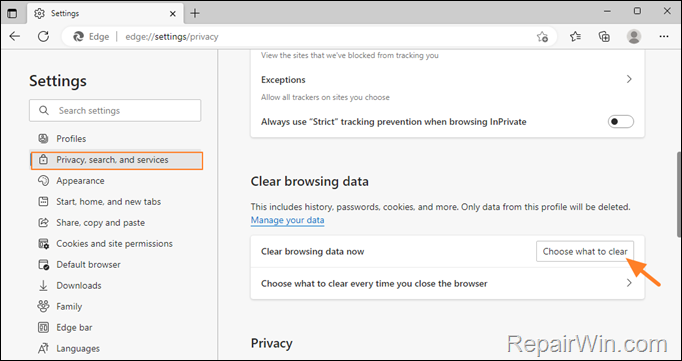Open Default browser settings
The image size is (682, 361).
pos(88,264)
